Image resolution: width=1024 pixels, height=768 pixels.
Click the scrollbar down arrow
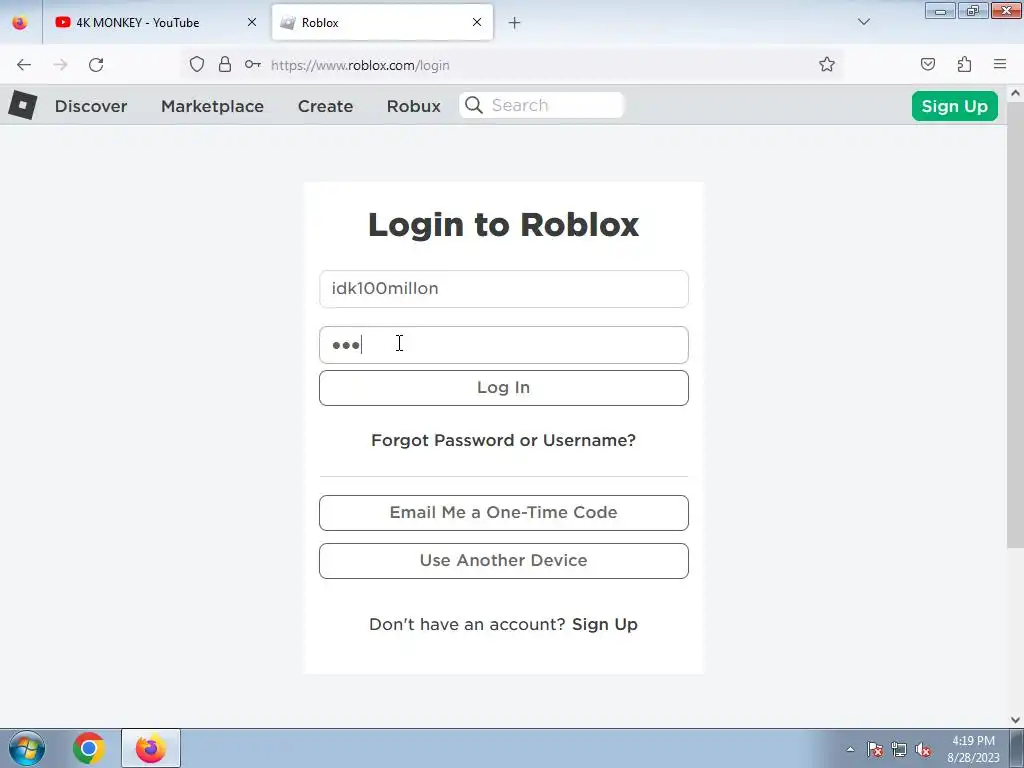(x=1015, y=720)
